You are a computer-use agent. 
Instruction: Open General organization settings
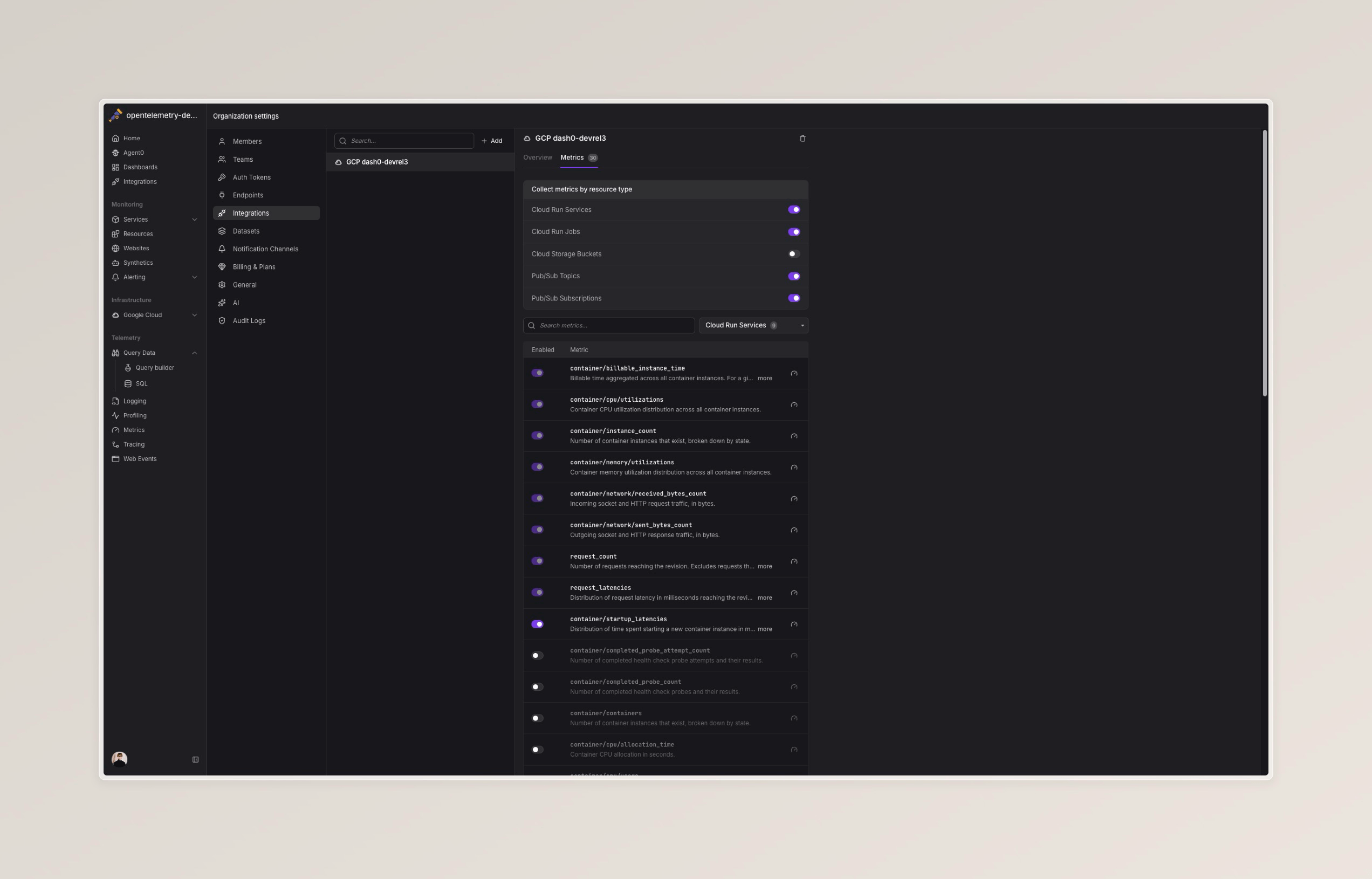[266, 285]
